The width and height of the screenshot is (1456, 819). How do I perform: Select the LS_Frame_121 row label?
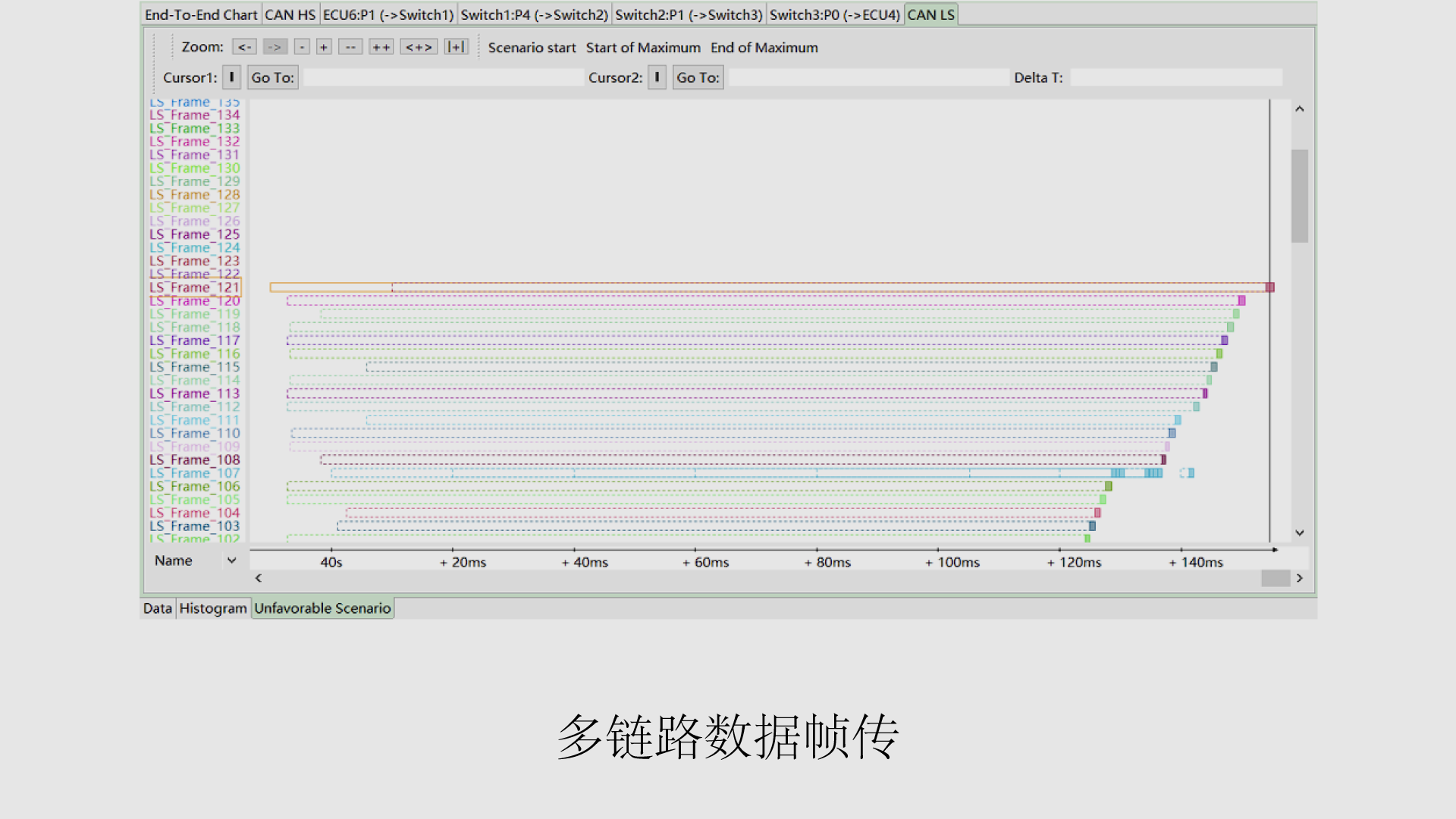[x=195, y=287]
